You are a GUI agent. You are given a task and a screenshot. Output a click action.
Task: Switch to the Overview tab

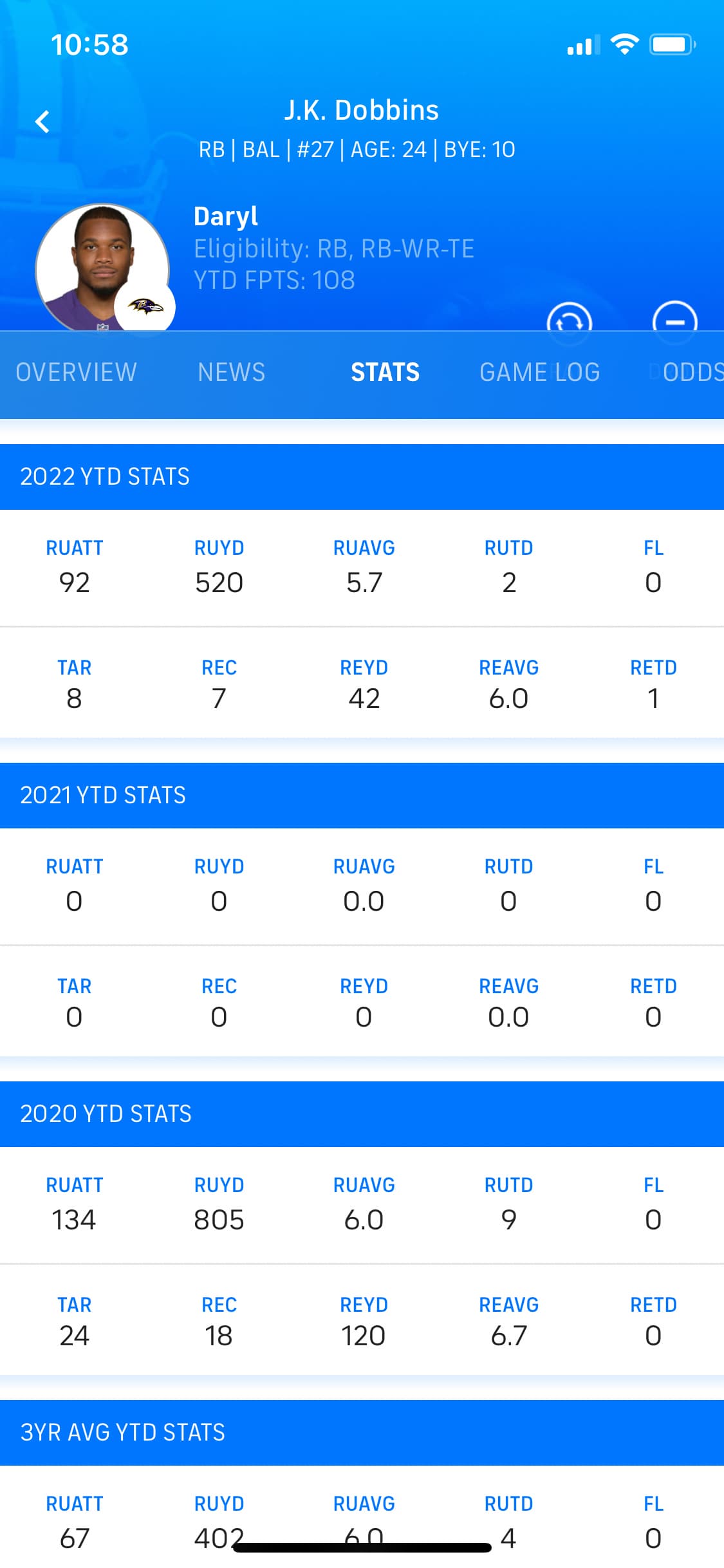[x=76, y=372]
